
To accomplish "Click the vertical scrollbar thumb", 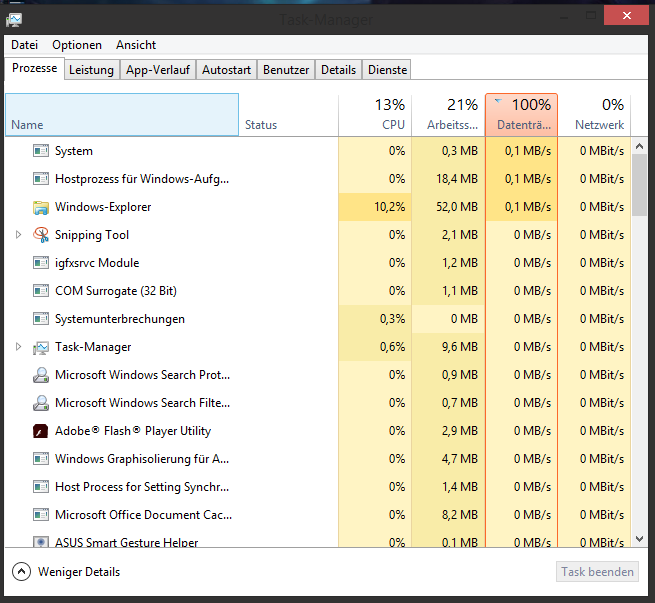I will pyautogui.click(x=639, y=185).
